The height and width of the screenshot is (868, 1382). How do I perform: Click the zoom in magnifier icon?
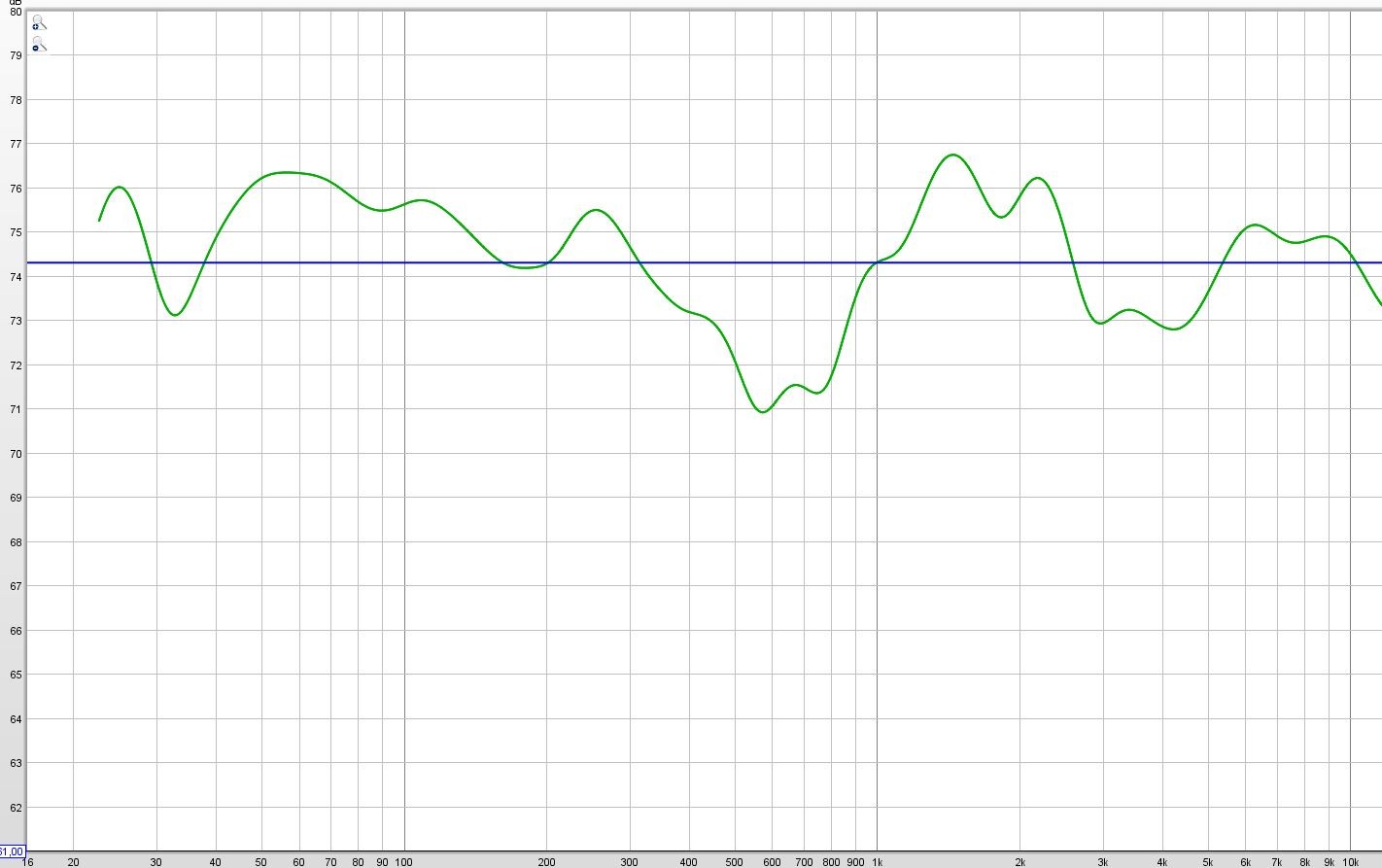point(38,22)
